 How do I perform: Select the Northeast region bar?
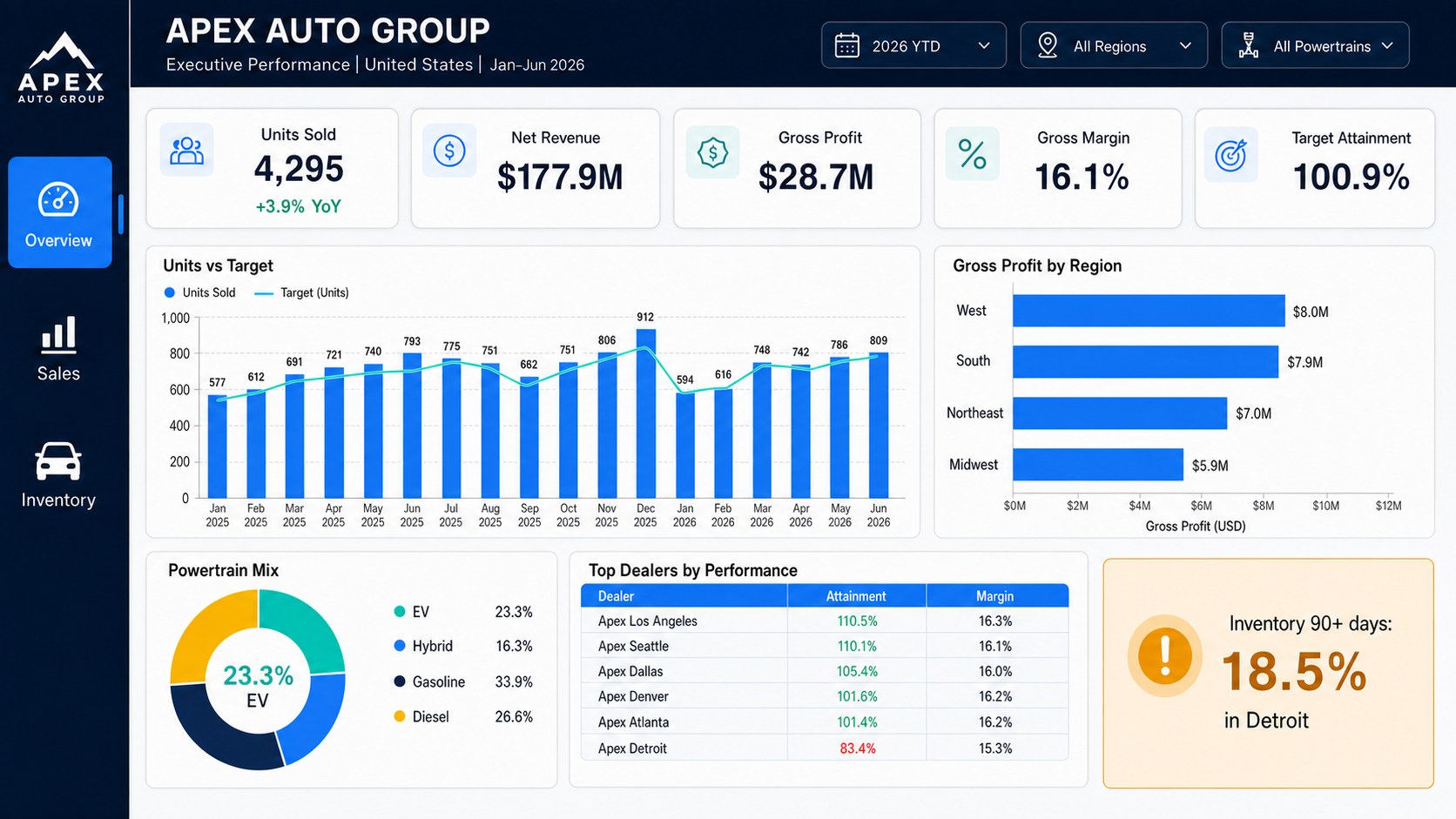[x=1120, y=413]
